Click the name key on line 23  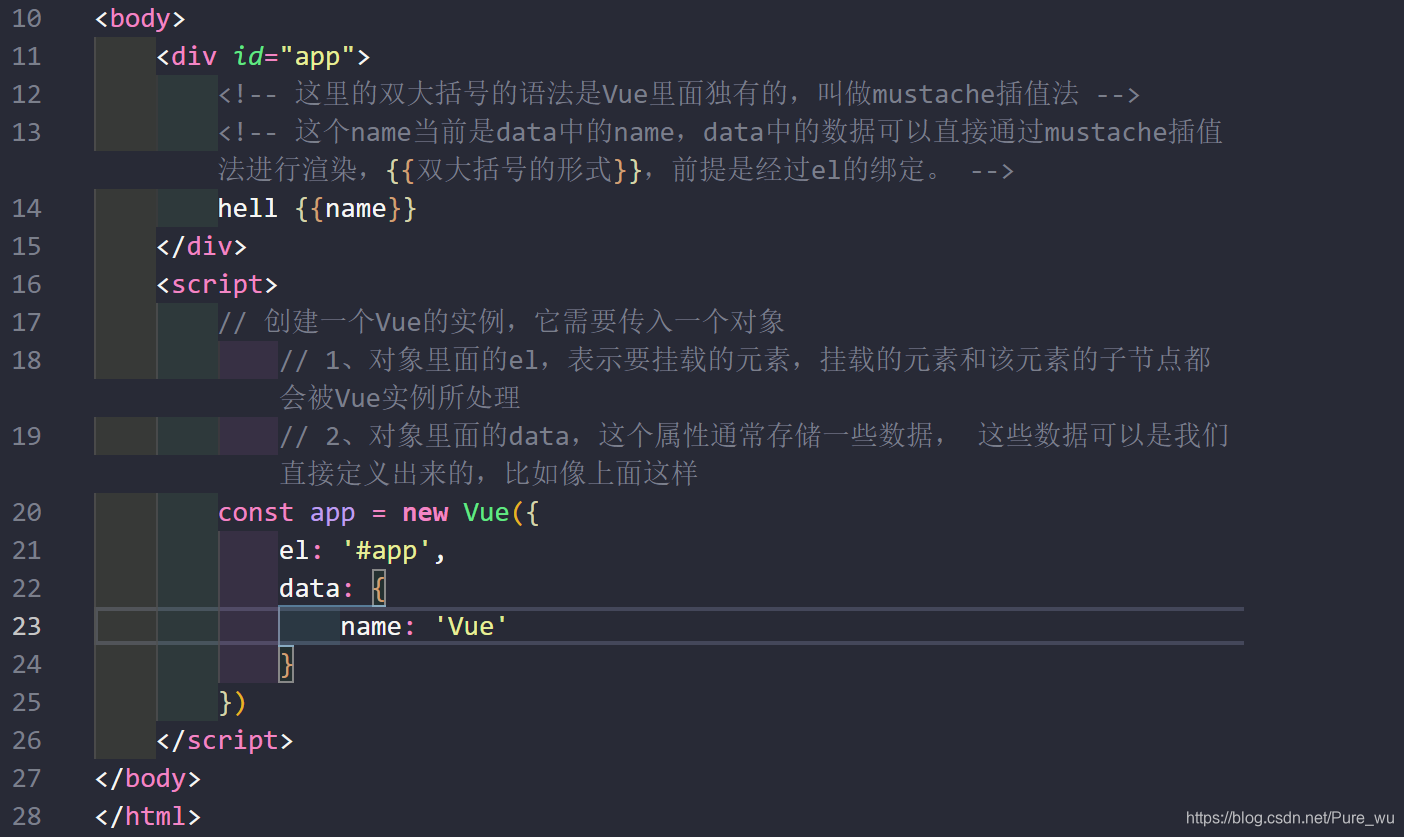point(371,626)
